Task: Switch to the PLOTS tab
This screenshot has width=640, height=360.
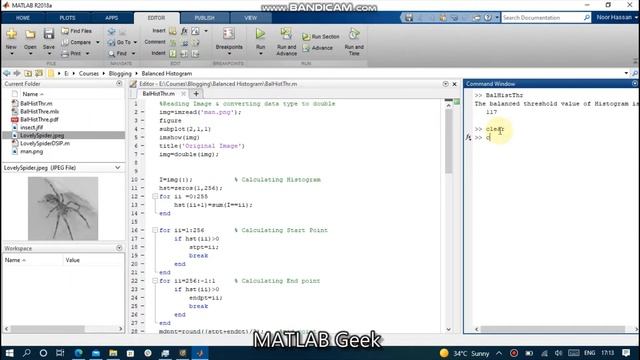Action: coord(67,18)
